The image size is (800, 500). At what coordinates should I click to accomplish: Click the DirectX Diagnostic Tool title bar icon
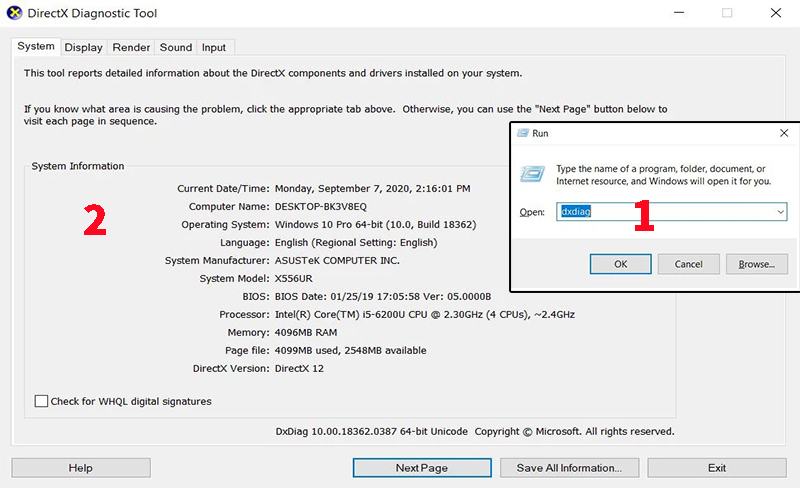click(14, 13)
